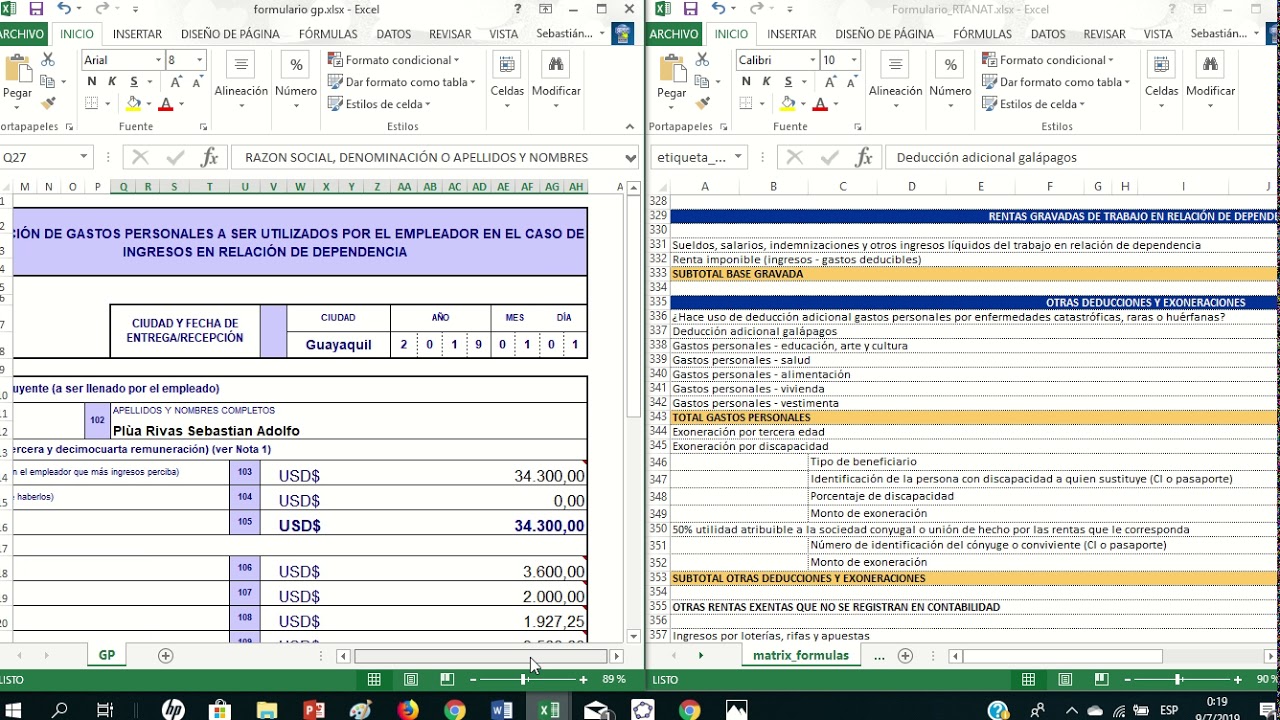Switch to Page Break Preview in Formulario_RTANAT
The image size is (1280, 720).
(1101, 679)
